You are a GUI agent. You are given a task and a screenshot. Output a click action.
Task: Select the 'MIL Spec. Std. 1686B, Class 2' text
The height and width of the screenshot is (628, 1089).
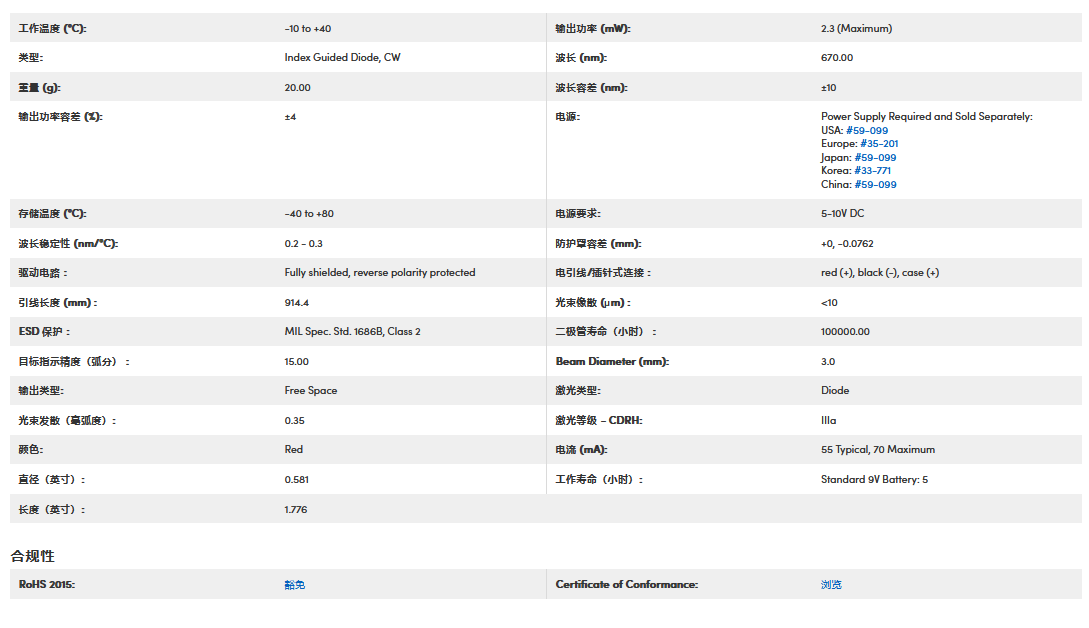(x=352, y=332)
